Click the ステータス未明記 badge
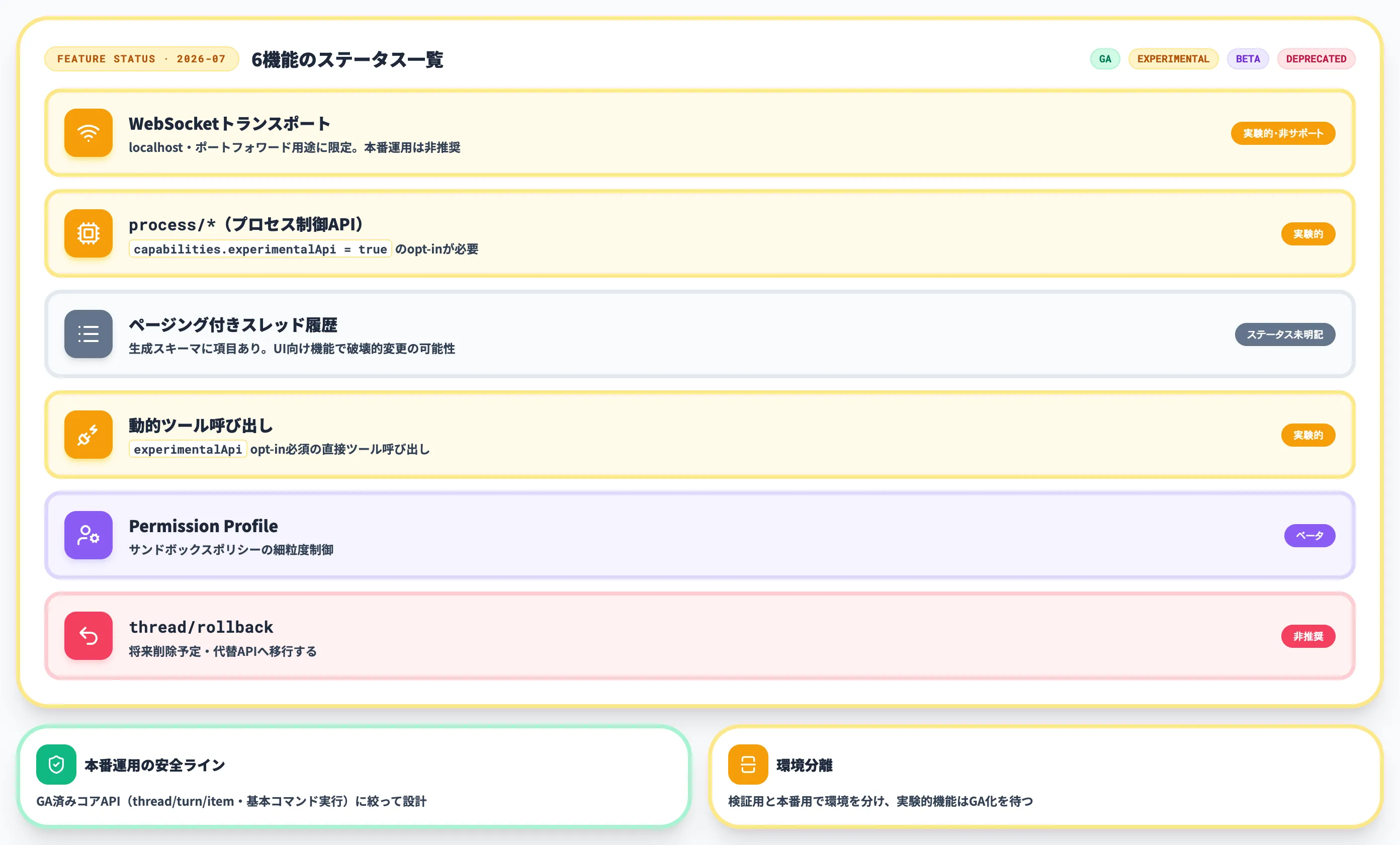The height and width of the screenshot is (845, 1400). coord(1285,334)
